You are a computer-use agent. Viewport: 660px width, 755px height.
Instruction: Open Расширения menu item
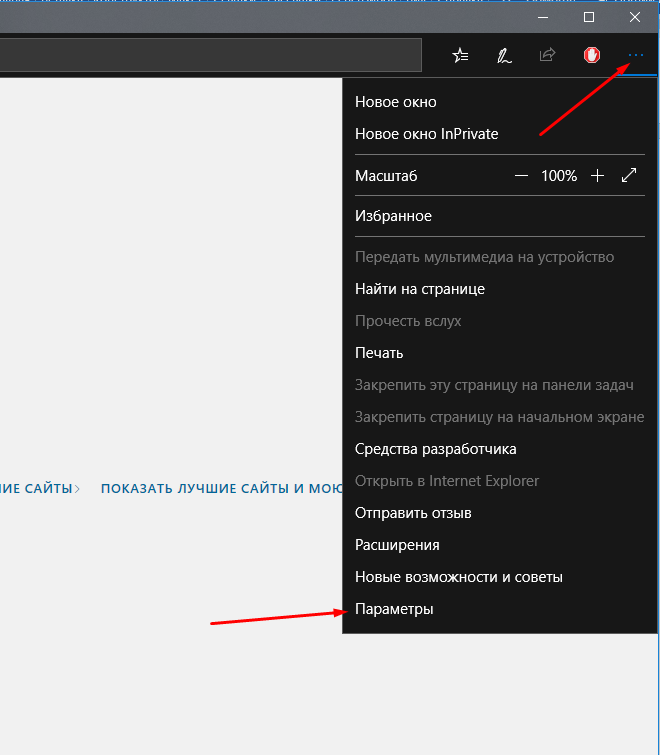pyautogui.click(x=500, y=545)
